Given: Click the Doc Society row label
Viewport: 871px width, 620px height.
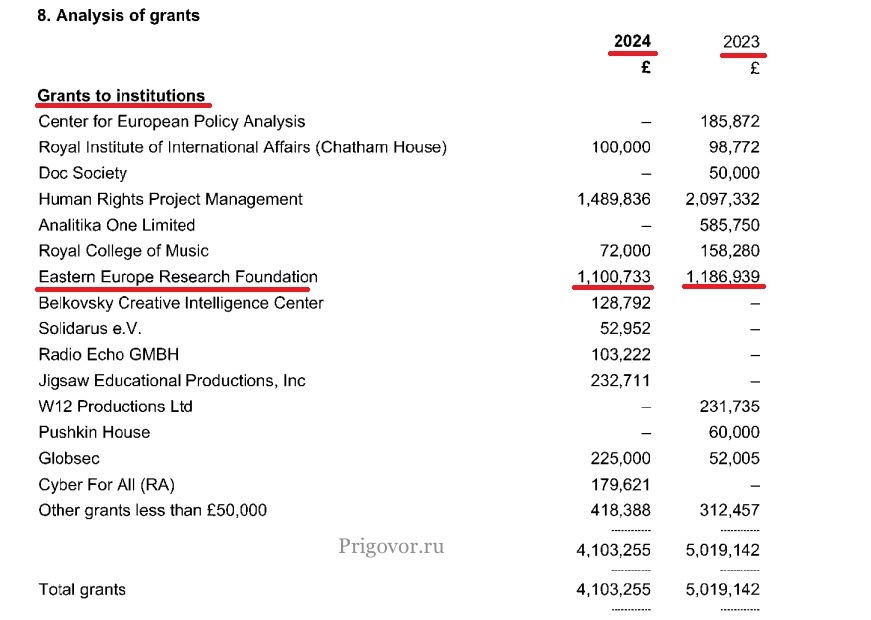Looking at the screenshot, I should [x=83, y=173].
